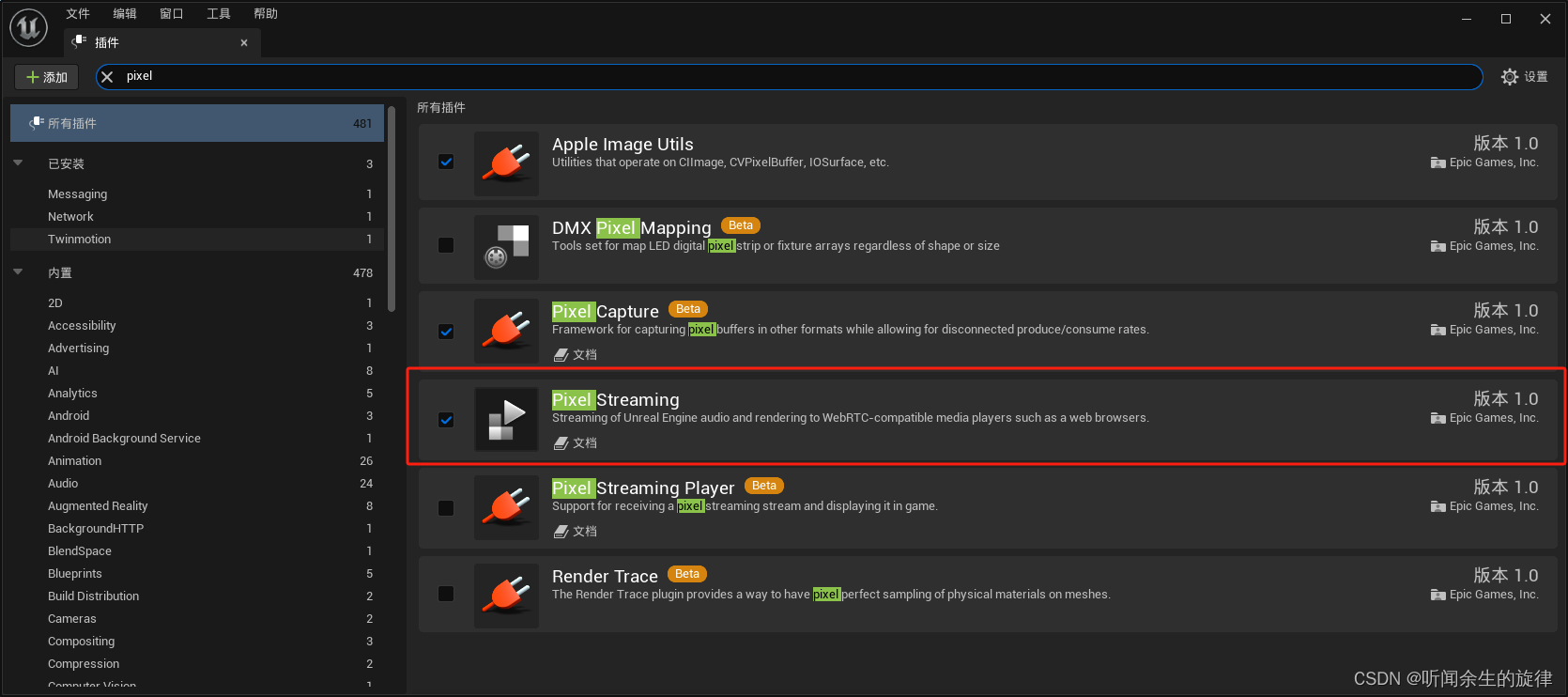Disable the Apple Image Utils plugin checkbox

[446, 162]
